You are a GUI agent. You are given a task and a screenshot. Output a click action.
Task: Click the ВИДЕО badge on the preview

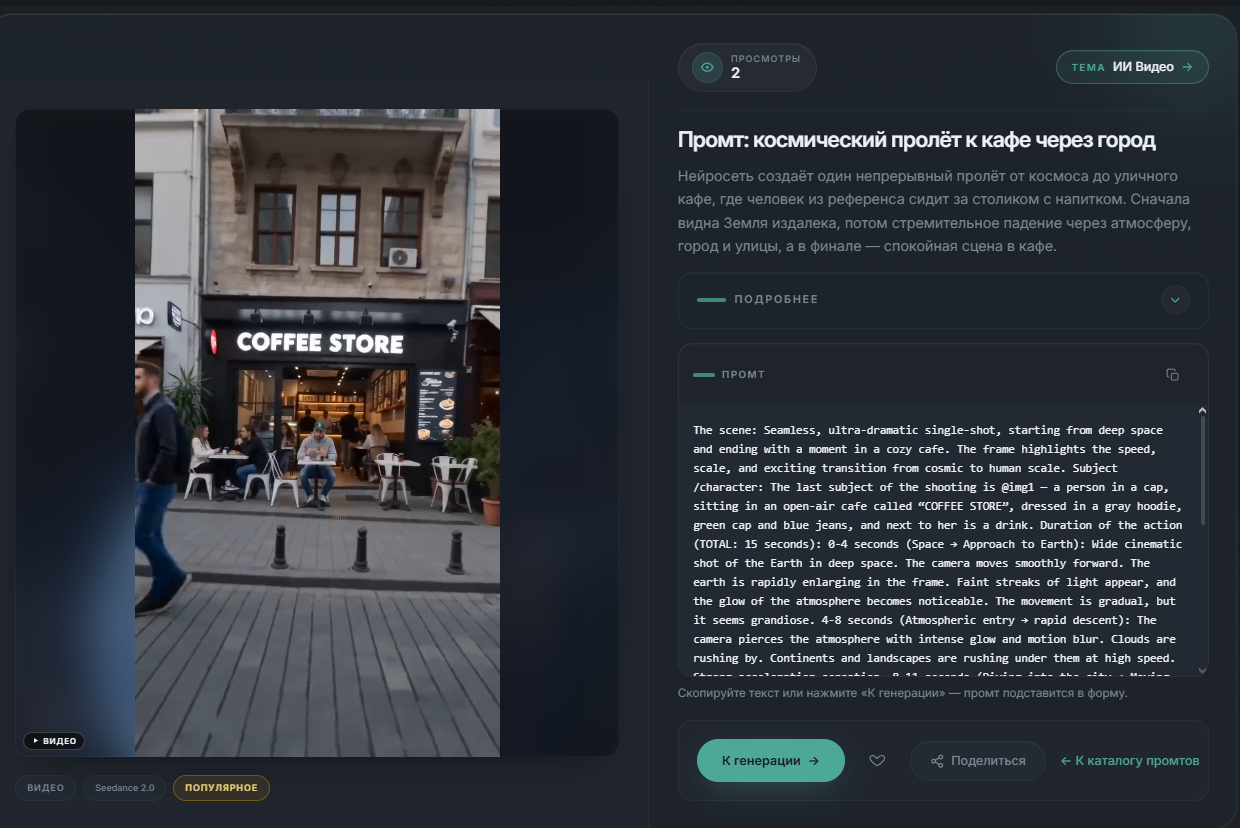[54, 741]
